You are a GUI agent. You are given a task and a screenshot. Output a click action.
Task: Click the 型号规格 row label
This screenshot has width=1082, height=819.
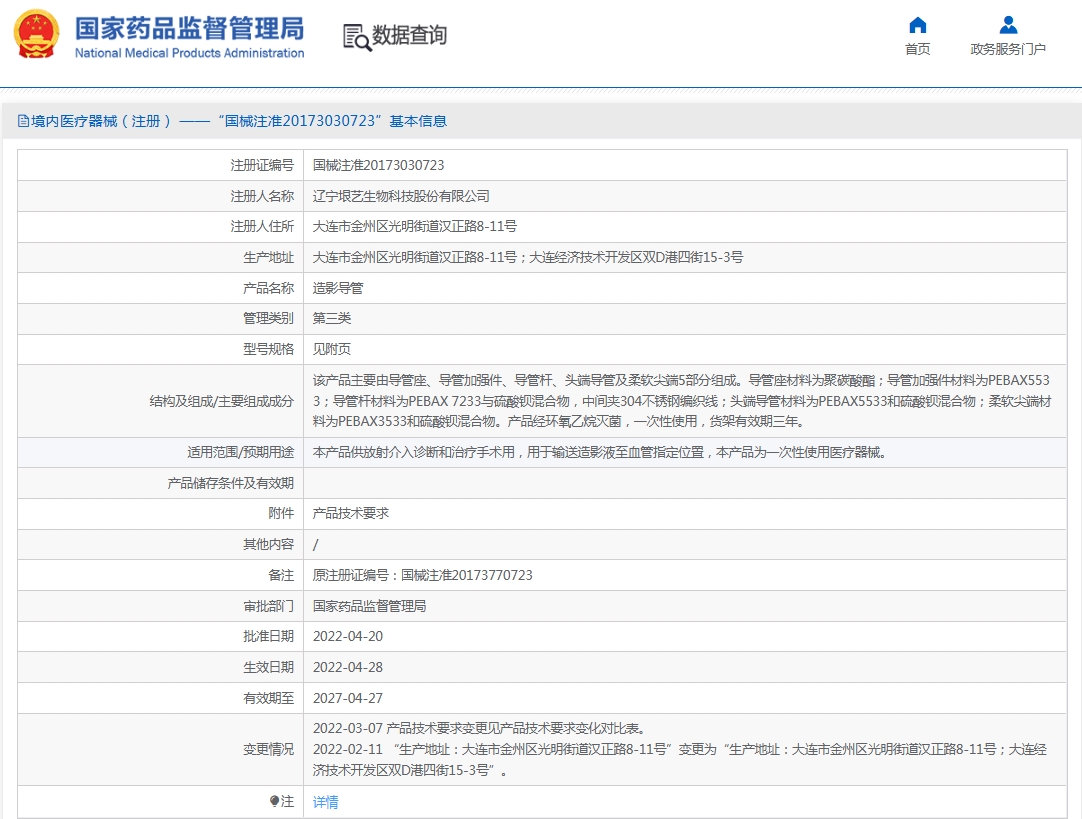(x=268, y=349)
